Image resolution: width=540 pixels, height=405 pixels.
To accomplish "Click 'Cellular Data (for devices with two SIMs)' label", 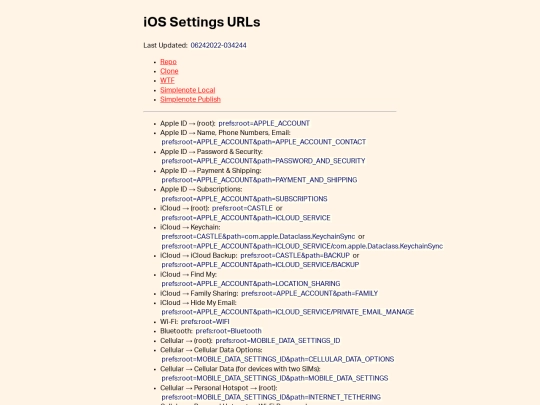I will 257,368.
